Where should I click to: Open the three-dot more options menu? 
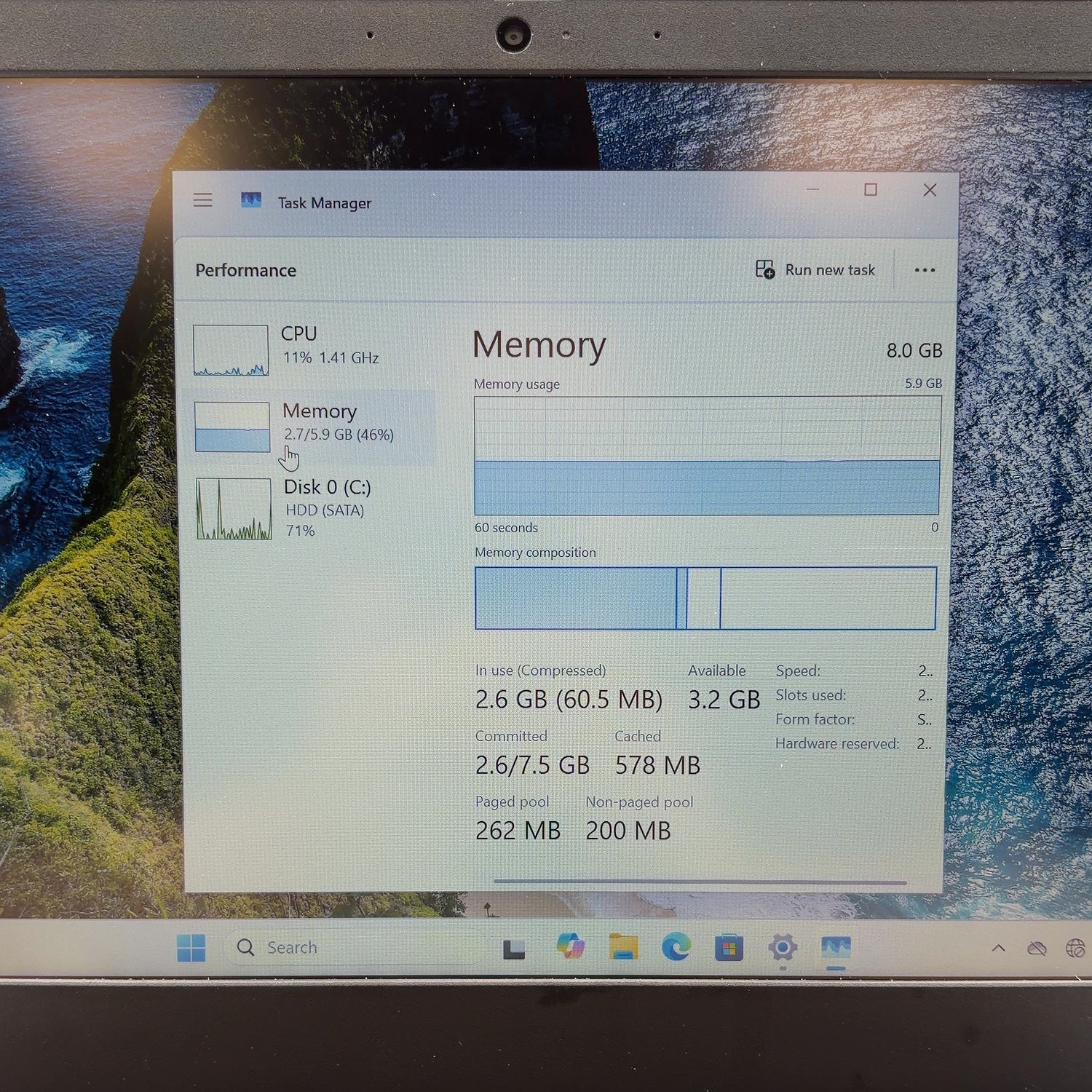pos(925,270)
